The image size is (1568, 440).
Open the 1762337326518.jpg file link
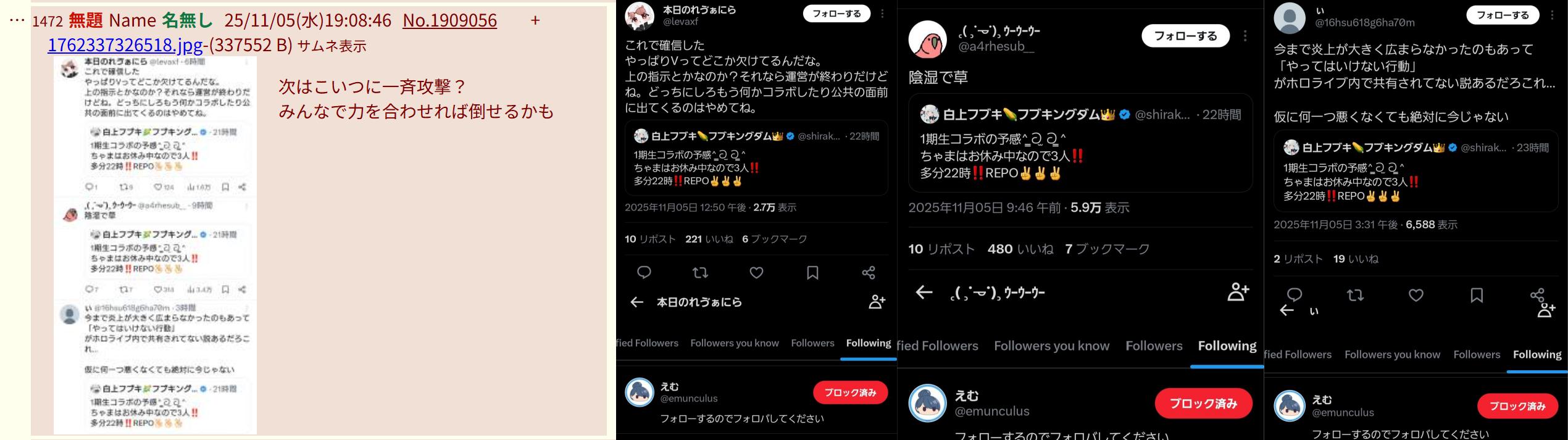[125, 45]
